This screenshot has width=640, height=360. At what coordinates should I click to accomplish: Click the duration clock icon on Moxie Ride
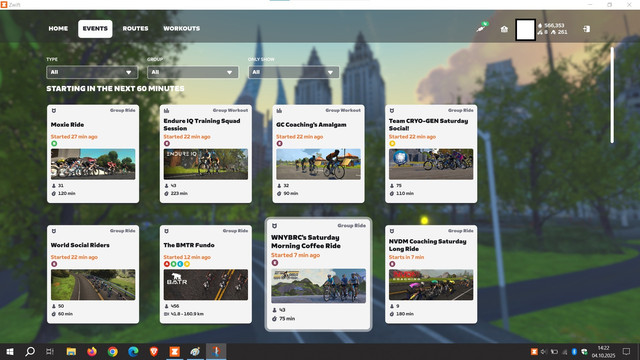53,193
